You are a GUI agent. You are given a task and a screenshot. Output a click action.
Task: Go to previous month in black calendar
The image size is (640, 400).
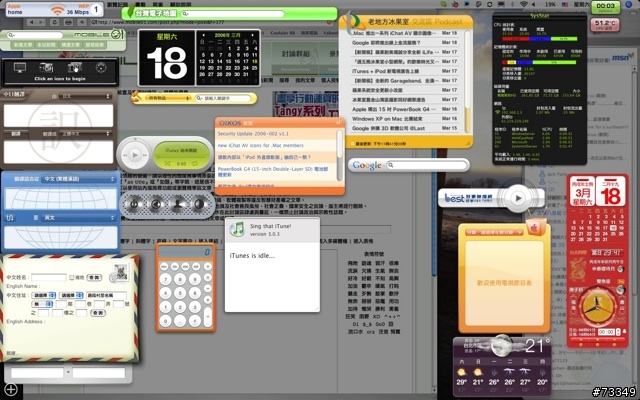[203, 35]
